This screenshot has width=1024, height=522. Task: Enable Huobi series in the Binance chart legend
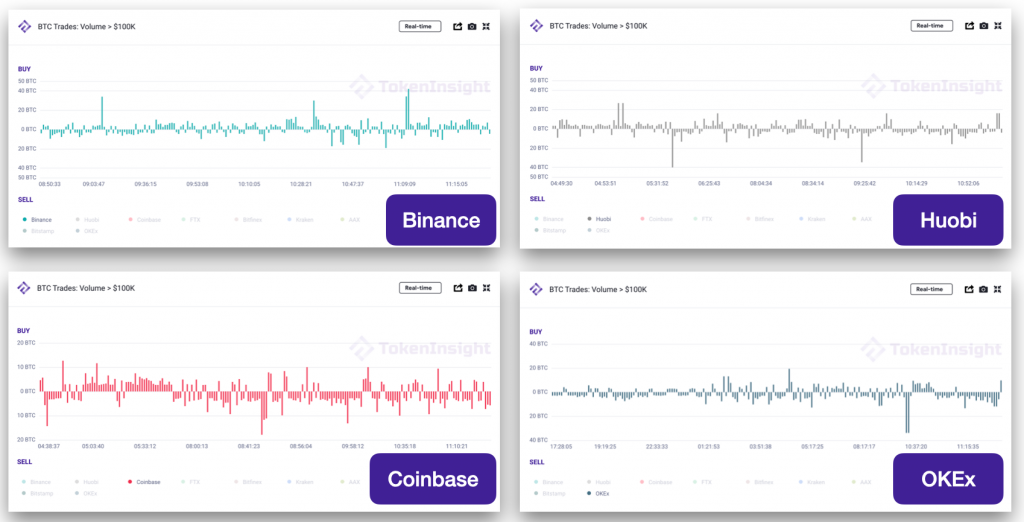point(86,220)
